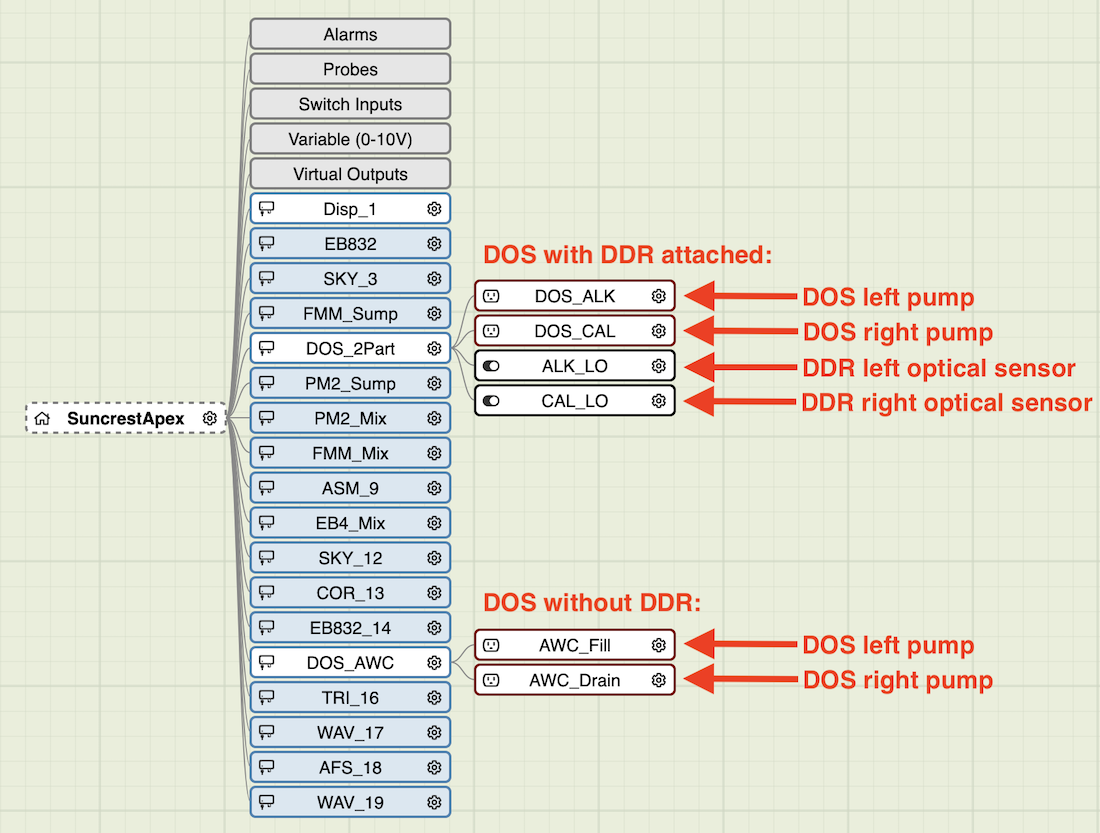This screenshot has height=833, width=1100.
Task: Click the module icon on FMM_Sump
Action: click(267, 314)
